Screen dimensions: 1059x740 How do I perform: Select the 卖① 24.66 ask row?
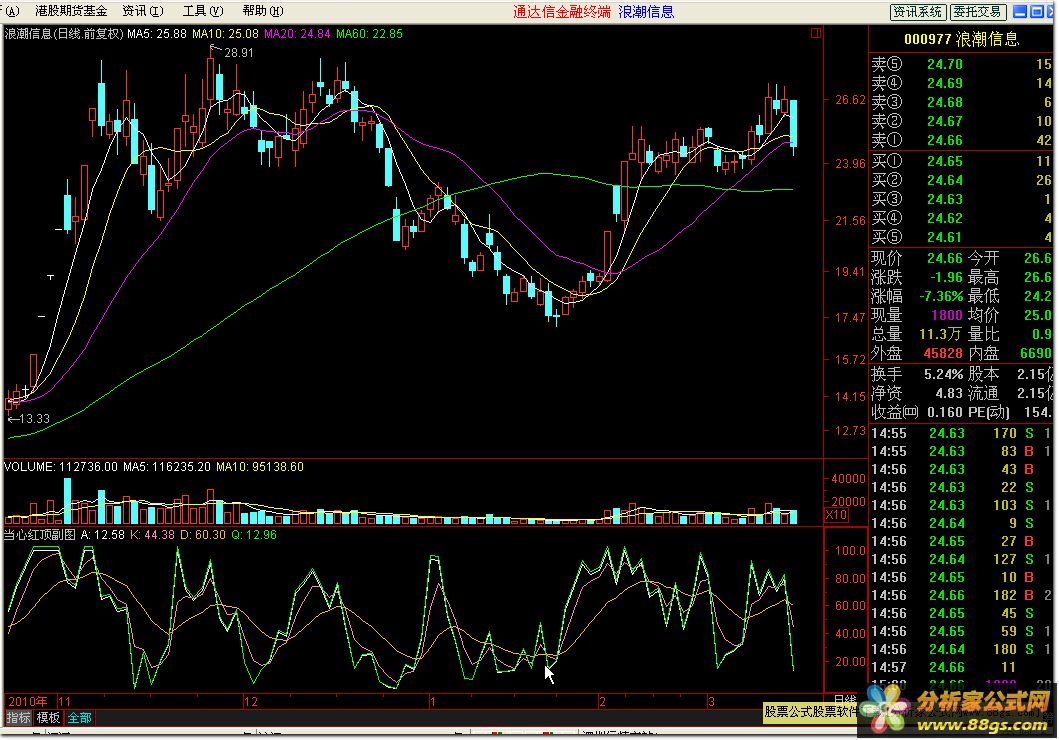[960, 140]
